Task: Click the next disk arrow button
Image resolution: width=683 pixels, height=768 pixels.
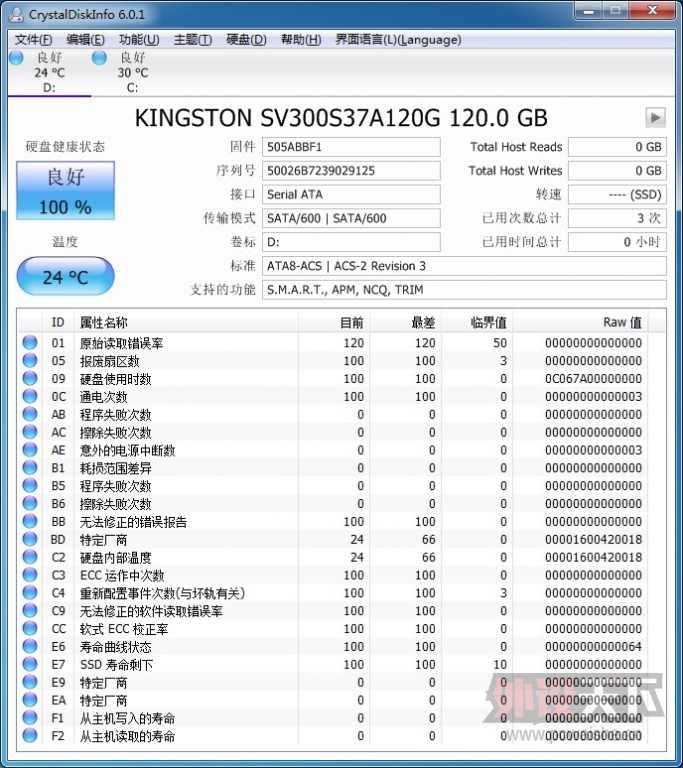Action: click(655, 118)
